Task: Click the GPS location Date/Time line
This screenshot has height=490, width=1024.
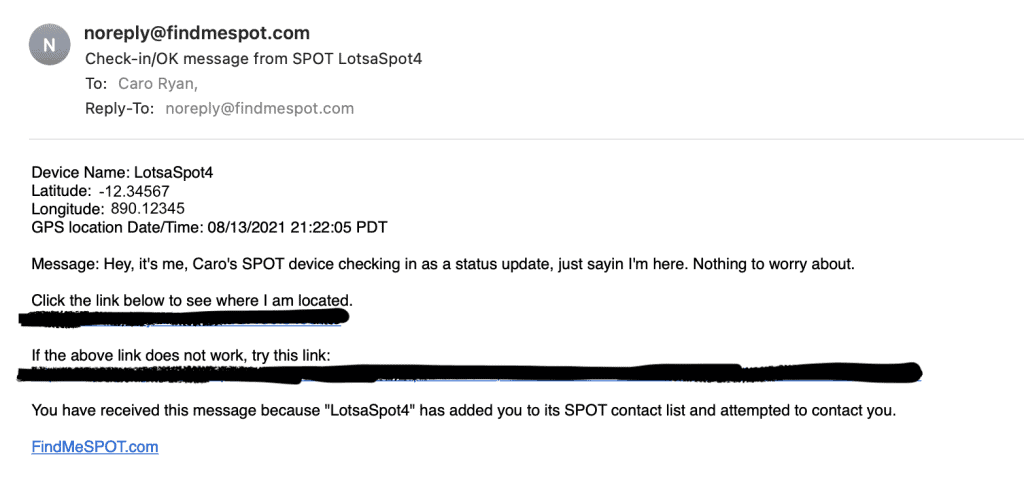Action: coord(209,227)
